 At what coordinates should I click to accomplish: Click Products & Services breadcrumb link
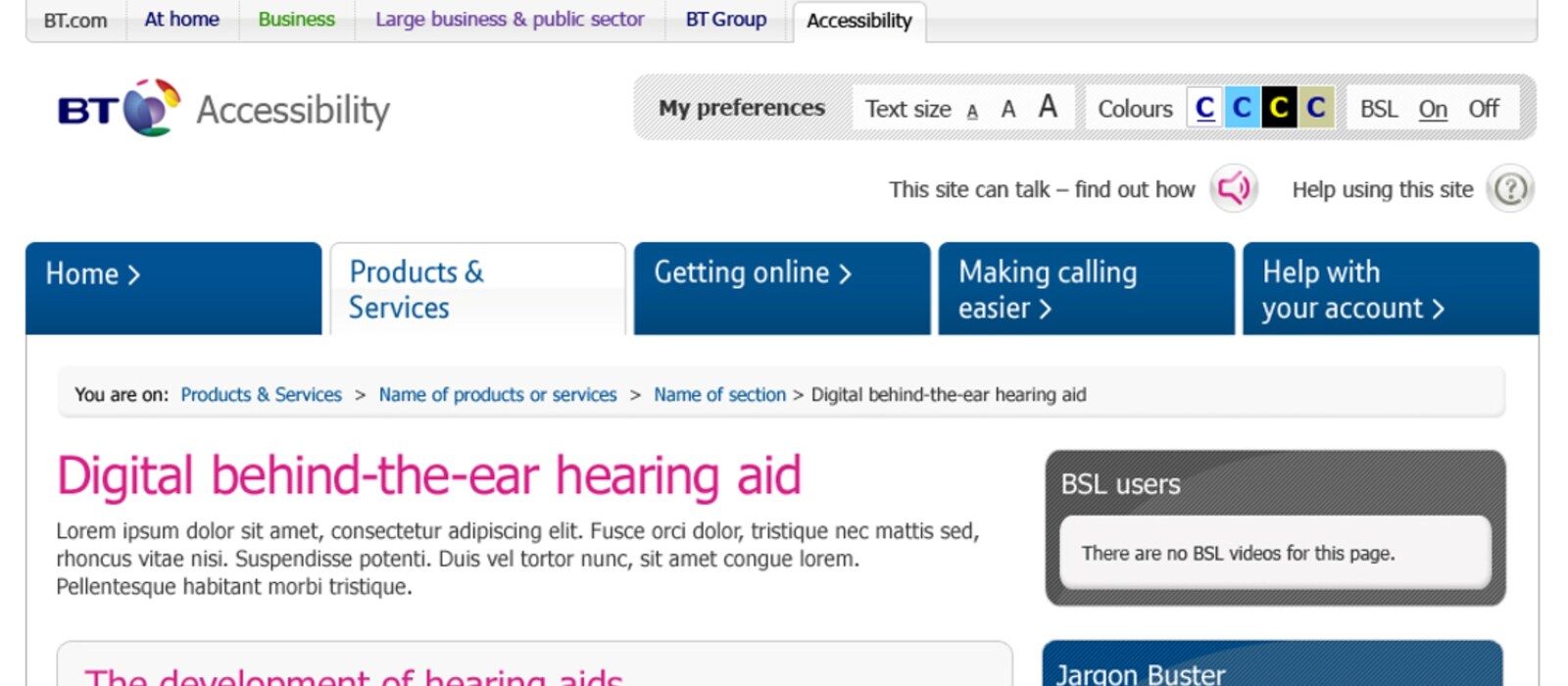point(261,394)
